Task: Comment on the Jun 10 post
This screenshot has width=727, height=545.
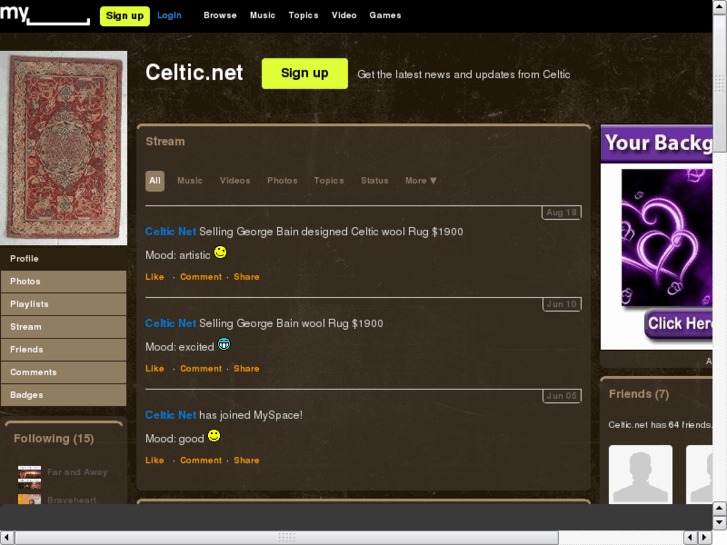Action: coord(201,369)
